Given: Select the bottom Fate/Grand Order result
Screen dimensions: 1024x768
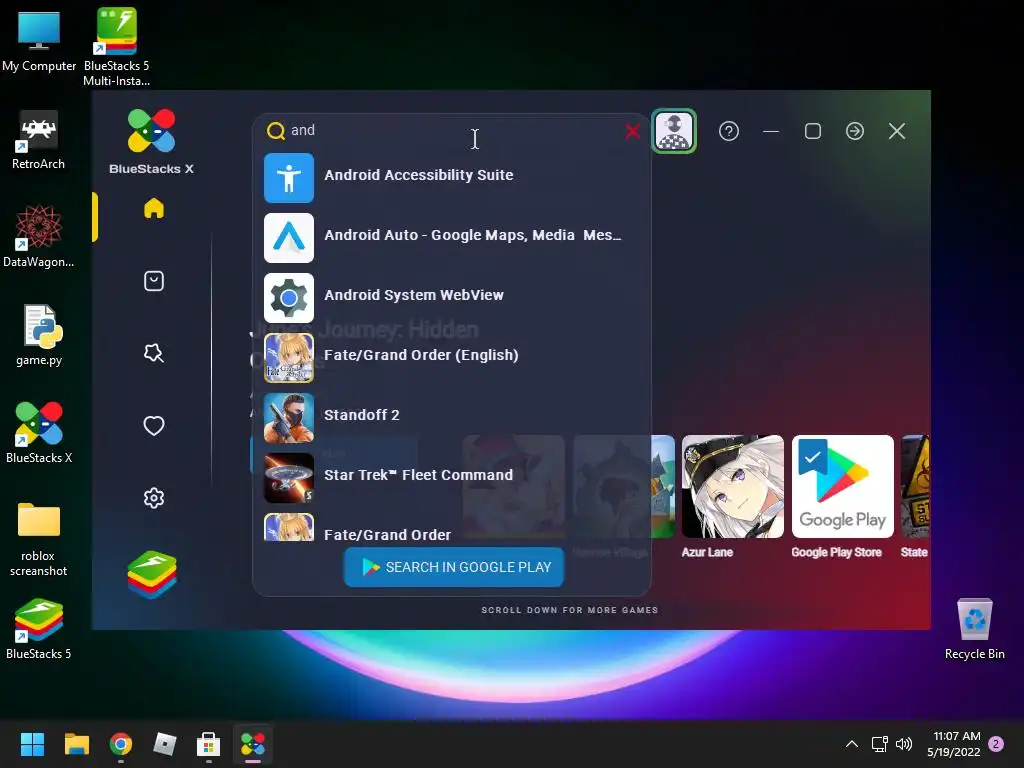Looking at the screenshot, I should [x=451, y=528].
